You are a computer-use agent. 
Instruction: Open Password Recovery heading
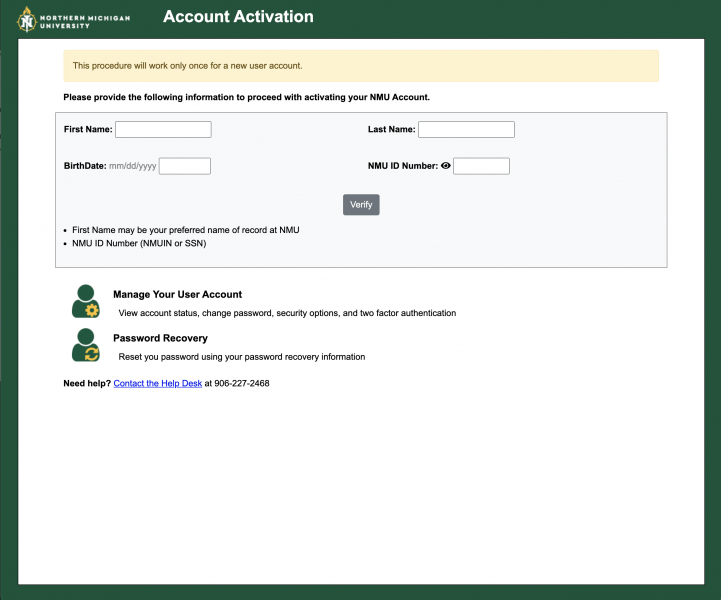[x=160, y=338]
